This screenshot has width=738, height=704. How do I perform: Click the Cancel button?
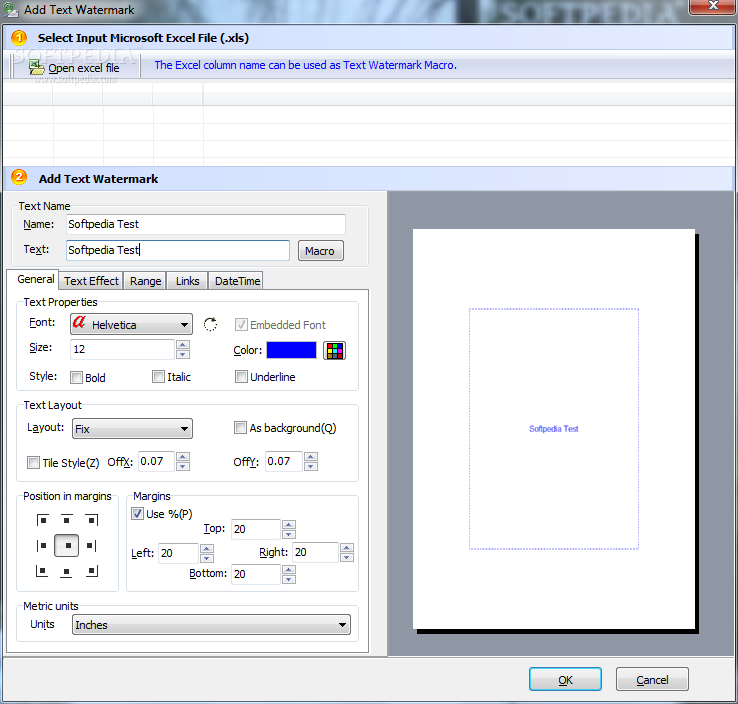click(652, 680)
